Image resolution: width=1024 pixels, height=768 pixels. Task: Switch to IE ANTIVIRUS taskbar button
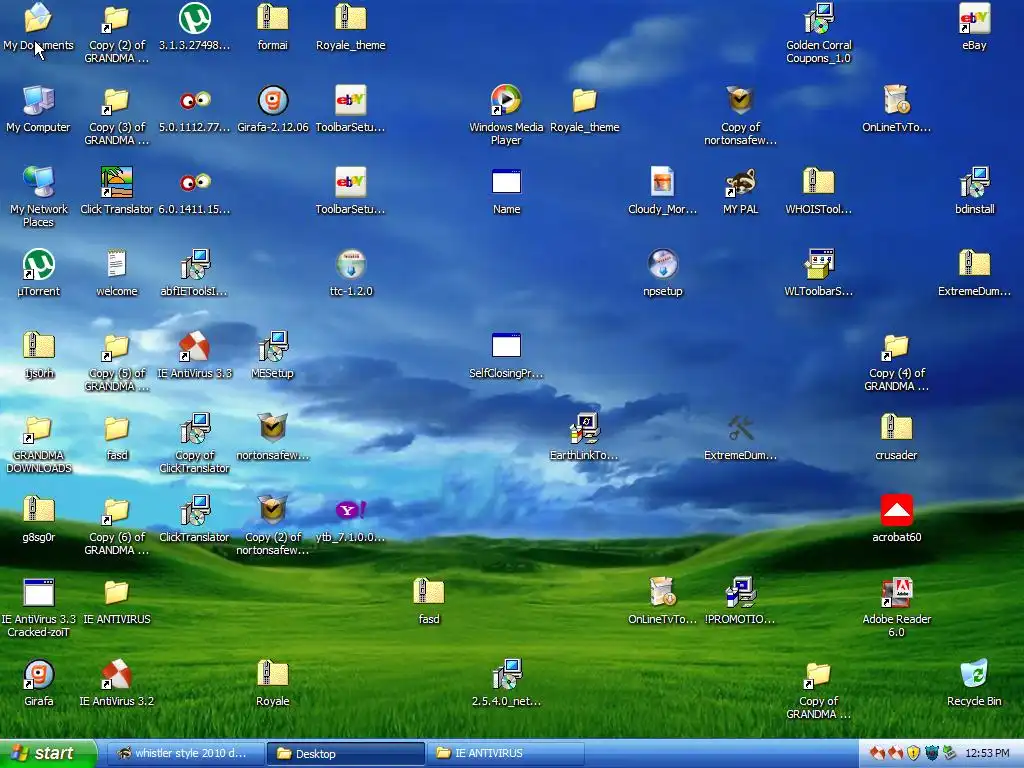506,754
